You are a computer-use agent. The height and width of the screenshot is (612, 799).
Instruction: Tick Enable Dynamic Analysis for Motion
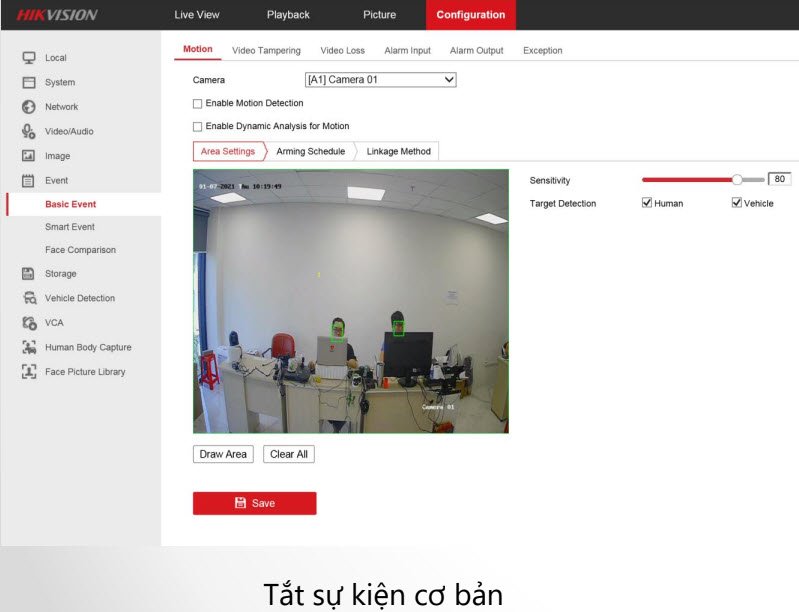click(198, 127)
